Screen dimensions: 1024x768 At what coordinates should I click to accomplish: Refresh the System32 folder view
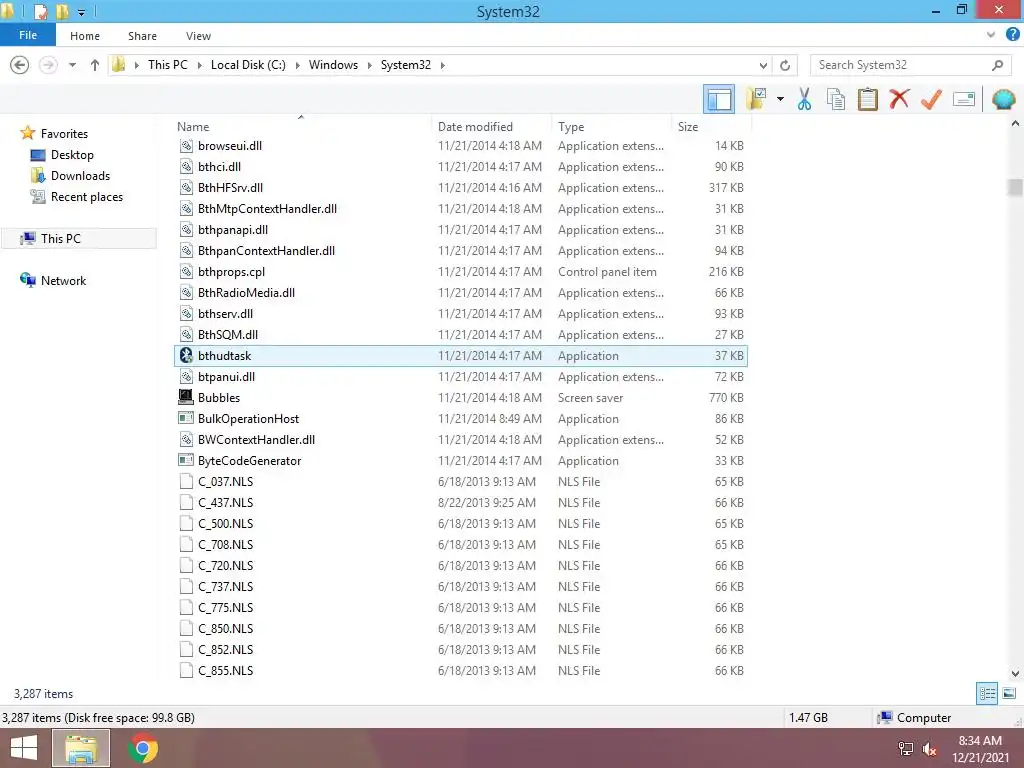pyautogui.click(x=785, y=65)
